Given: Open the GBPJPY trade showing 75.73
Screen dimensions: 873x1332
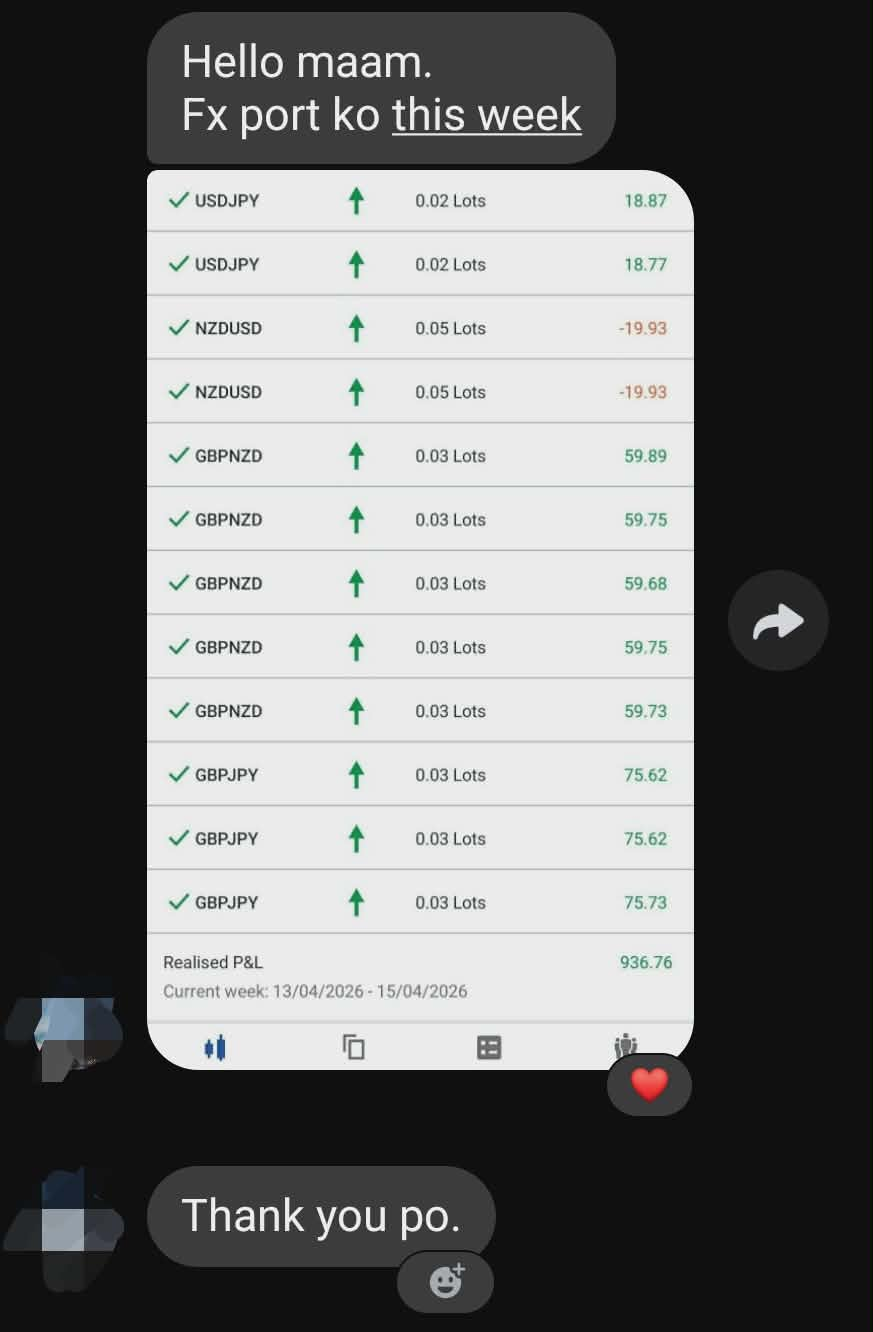Looking at the screenshot, I should [x=420, y=902].
